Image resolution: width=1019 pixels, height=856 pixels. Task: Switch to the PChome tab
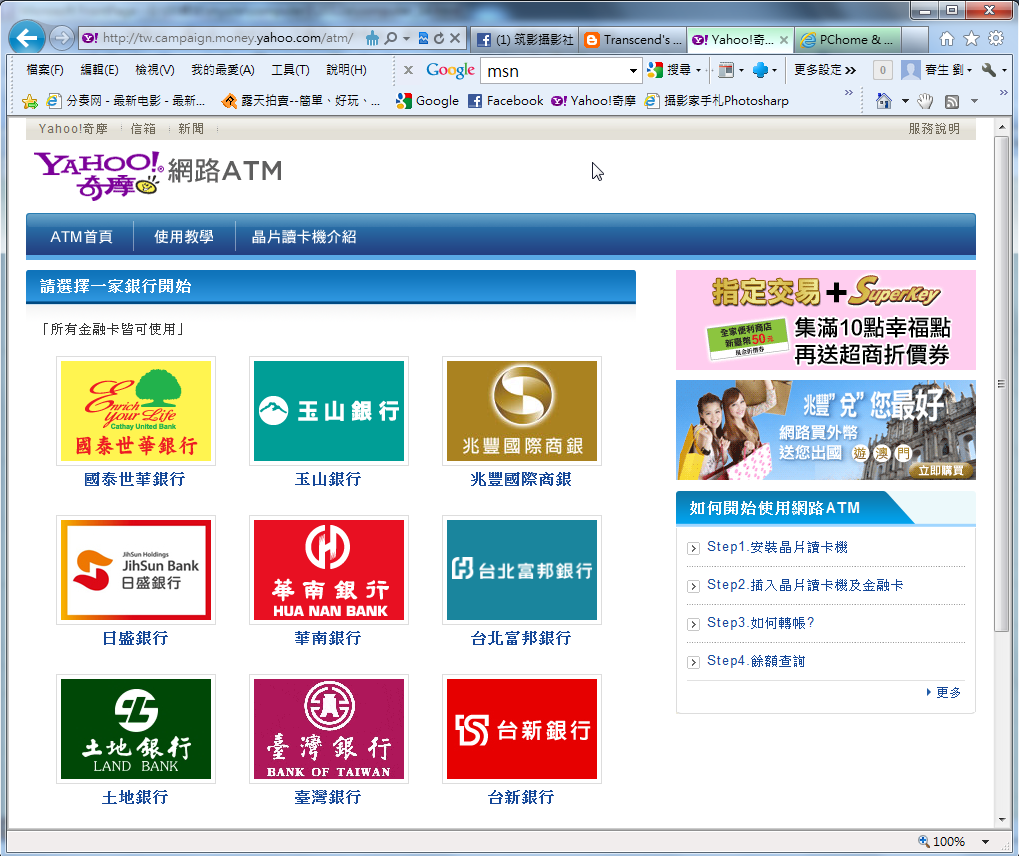click(x=848, y=40)
